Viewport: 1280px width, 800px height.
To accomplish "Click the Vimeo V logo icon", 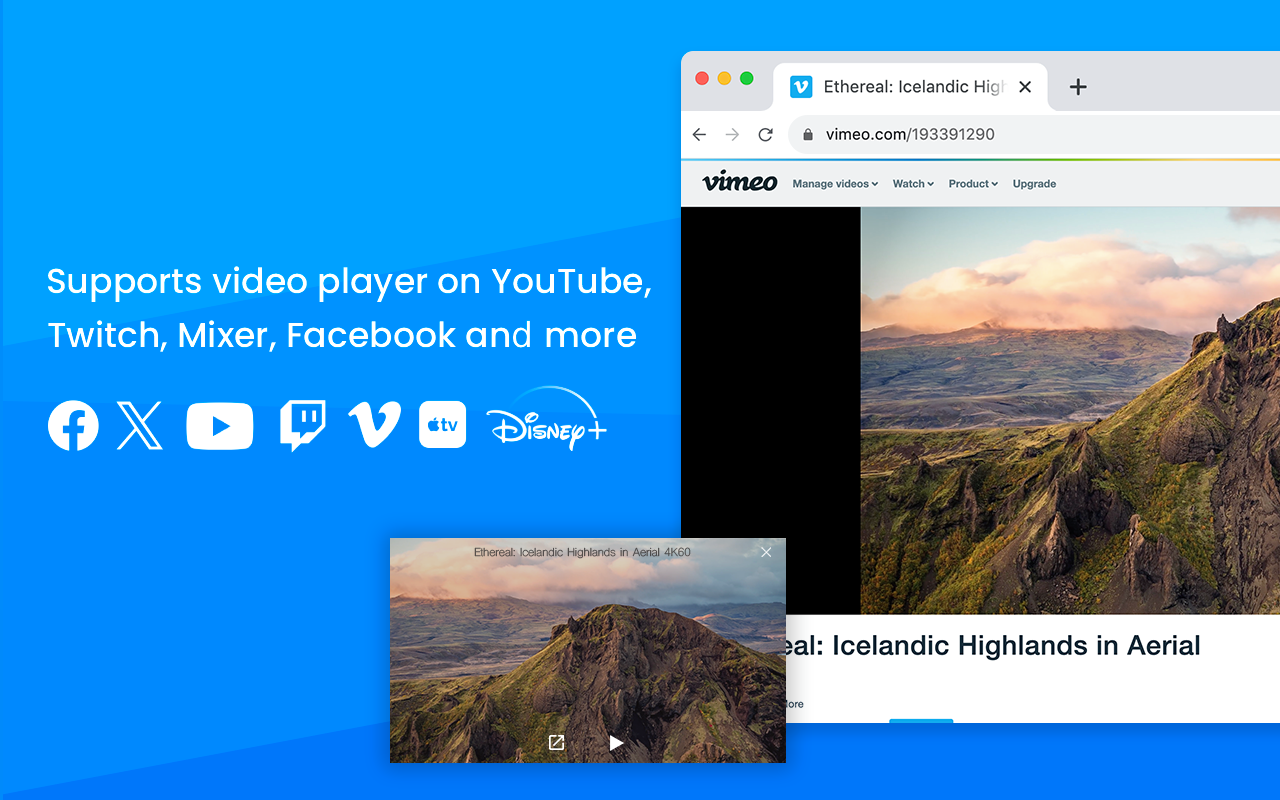I will 374,425.
